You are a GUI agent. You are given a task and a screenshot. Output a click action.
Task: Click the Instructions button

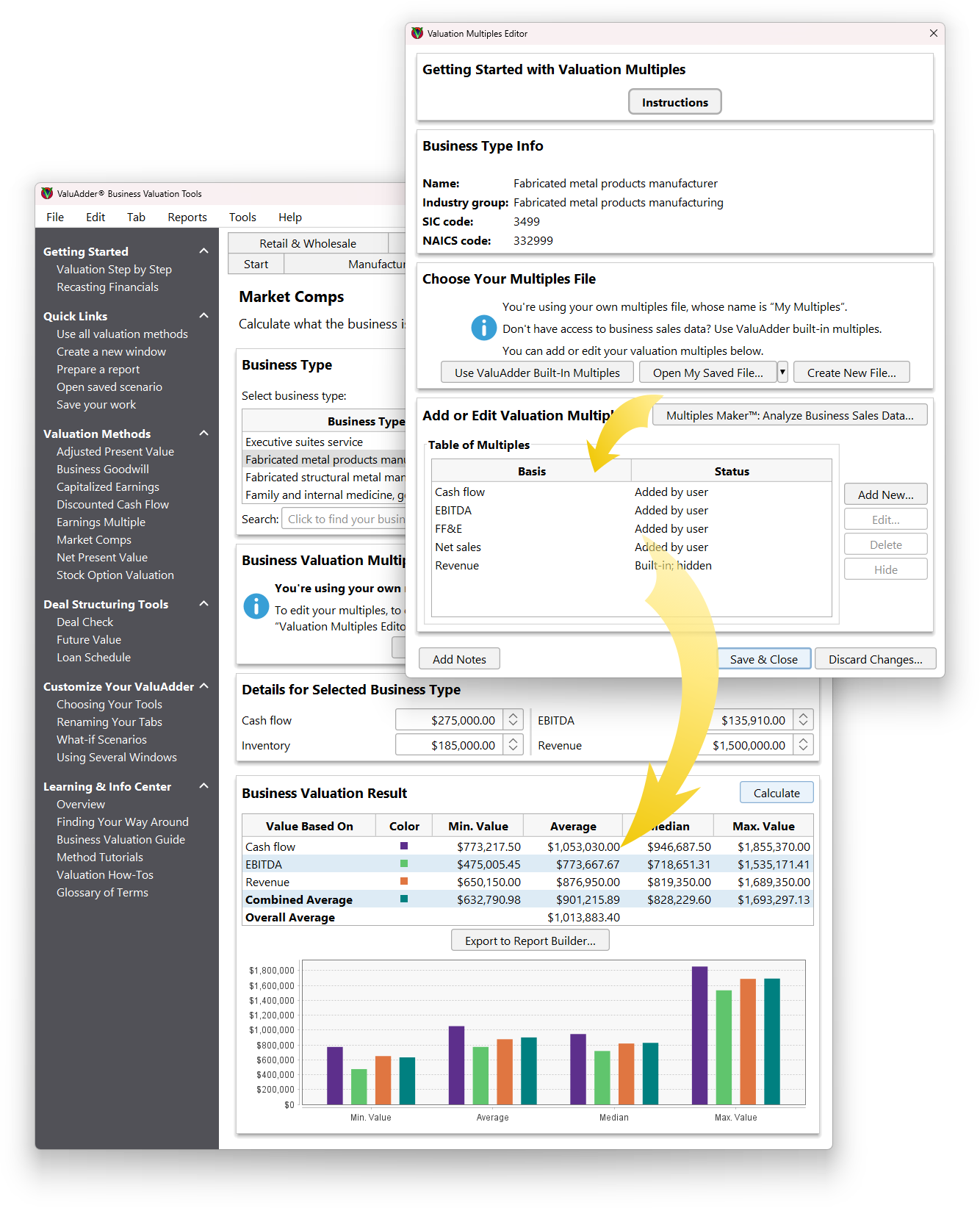[x=675, y=102]
